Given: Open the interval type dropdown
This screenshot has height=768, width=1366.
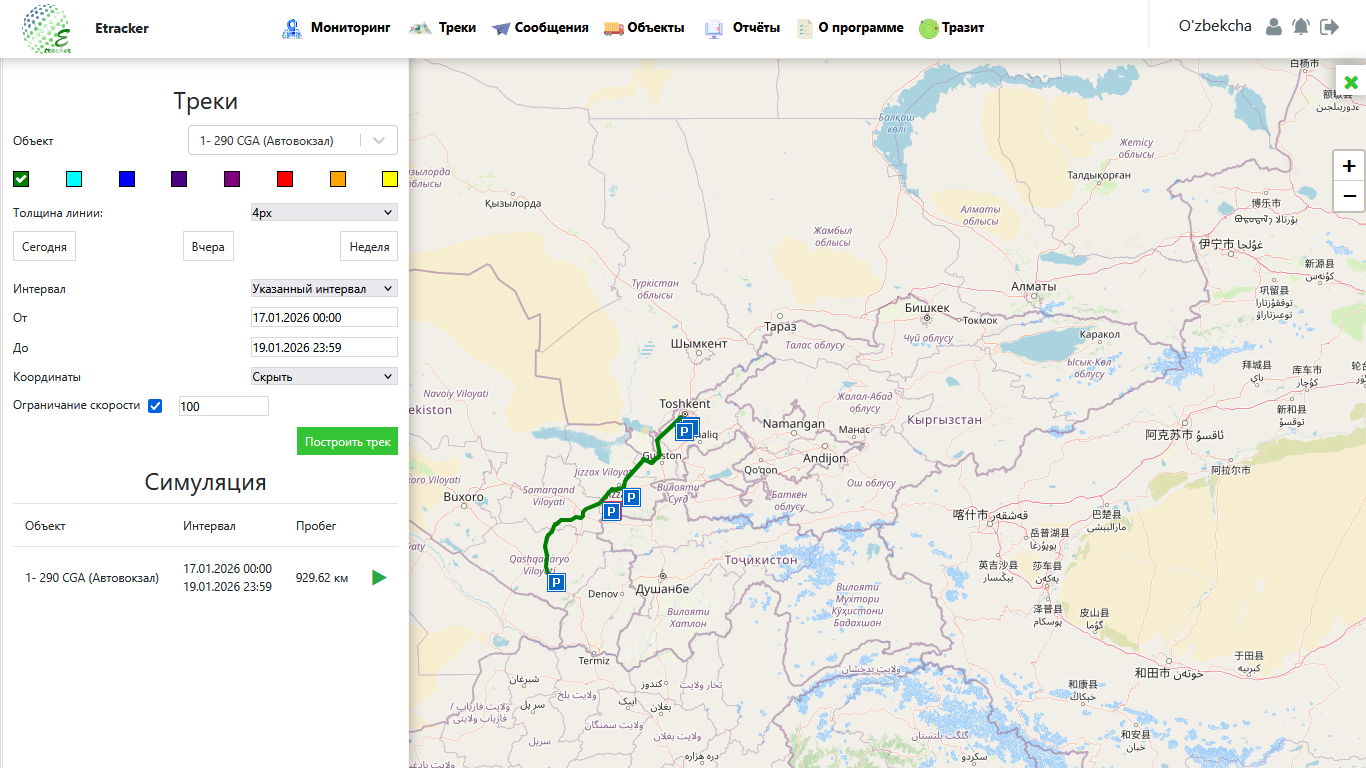Looking at the screenshot, I should (x=324, y=289).
